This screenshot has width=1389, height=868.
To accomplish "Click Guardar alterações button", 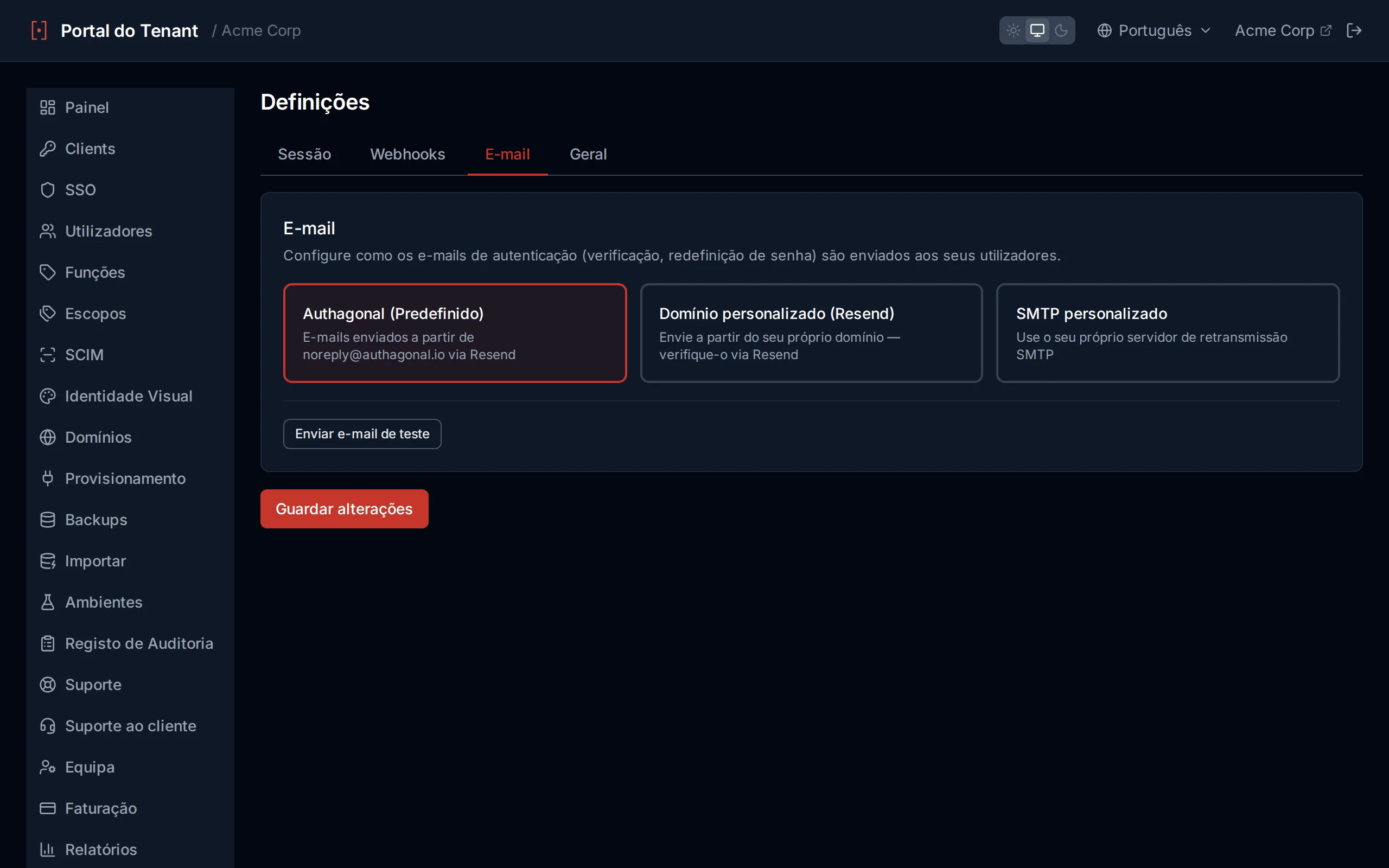I will 345,509.
